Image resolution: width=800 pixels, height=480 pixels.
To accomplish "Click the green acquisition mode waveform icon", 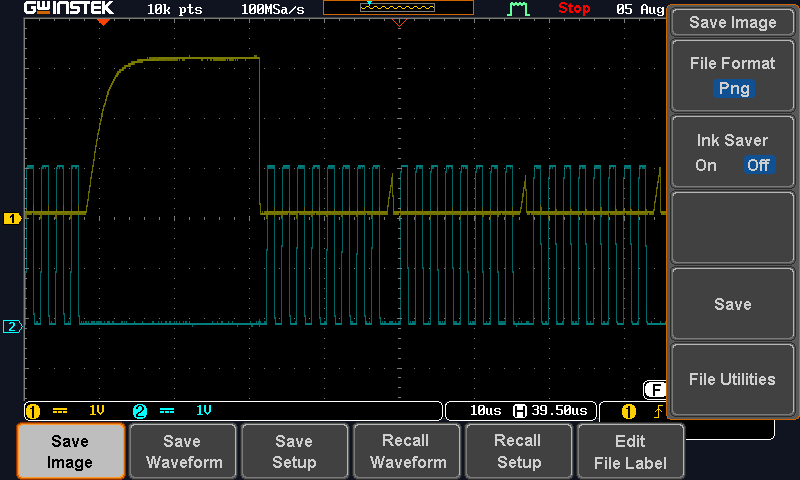I will 518,9.
